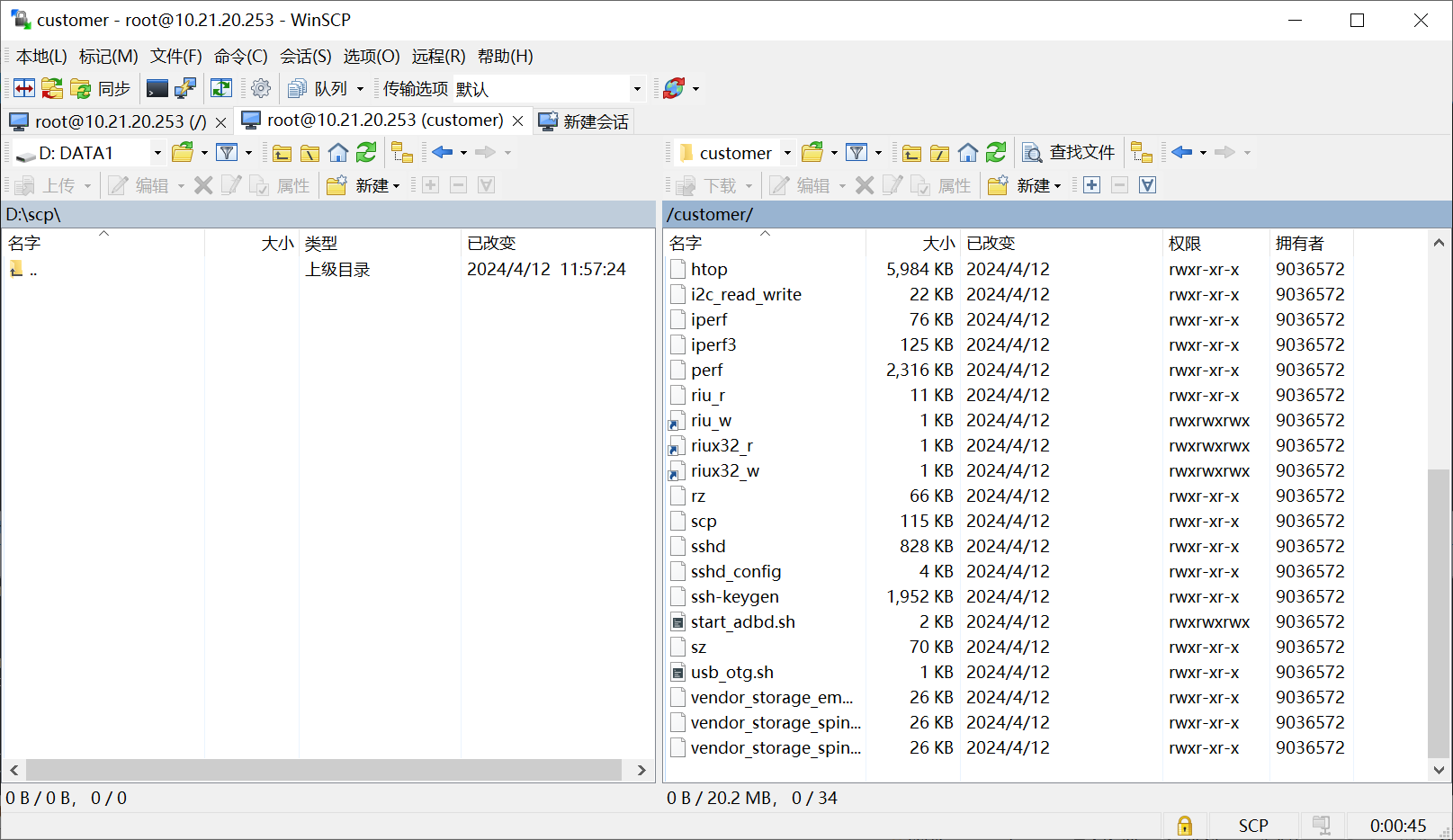
Task: Click the synchronize browsing icon in main toolbar
Action: pyautogui.click(x=52, y=88)
